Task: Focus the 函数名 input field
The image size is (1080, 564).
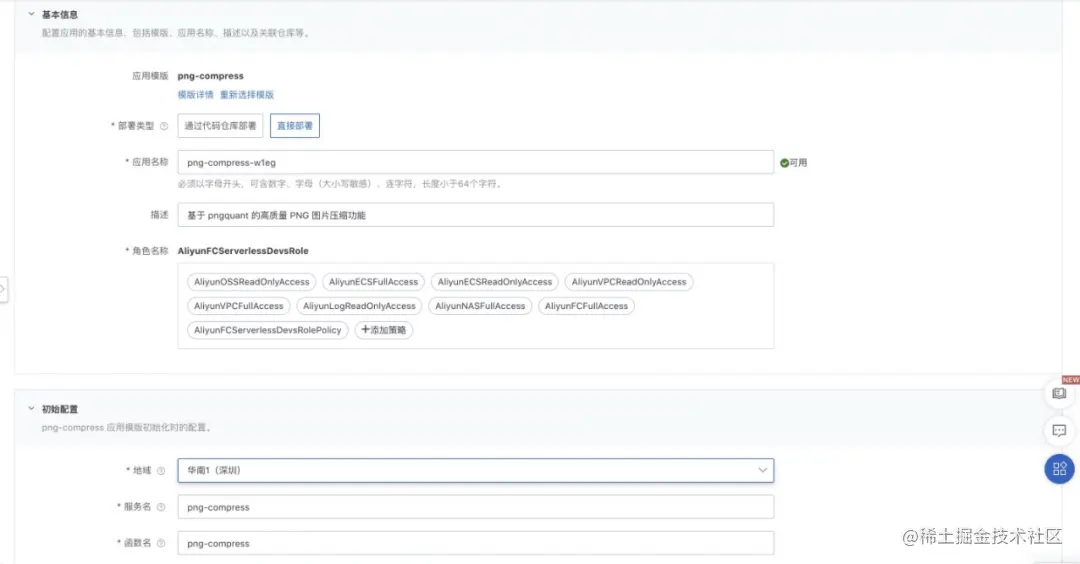Action: (x=475, y=543)
